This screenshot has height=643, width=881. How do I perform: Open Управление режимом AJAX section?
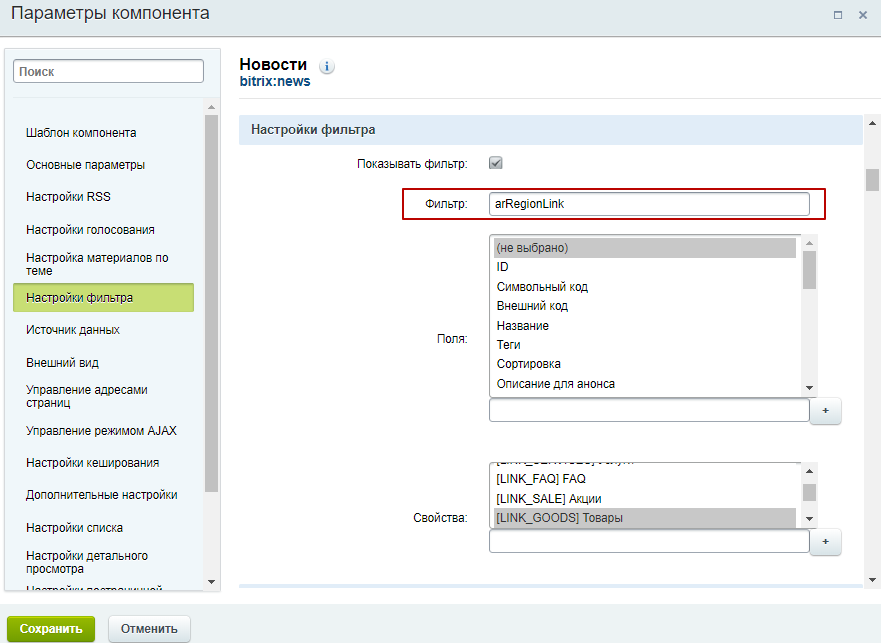point(101,431)
